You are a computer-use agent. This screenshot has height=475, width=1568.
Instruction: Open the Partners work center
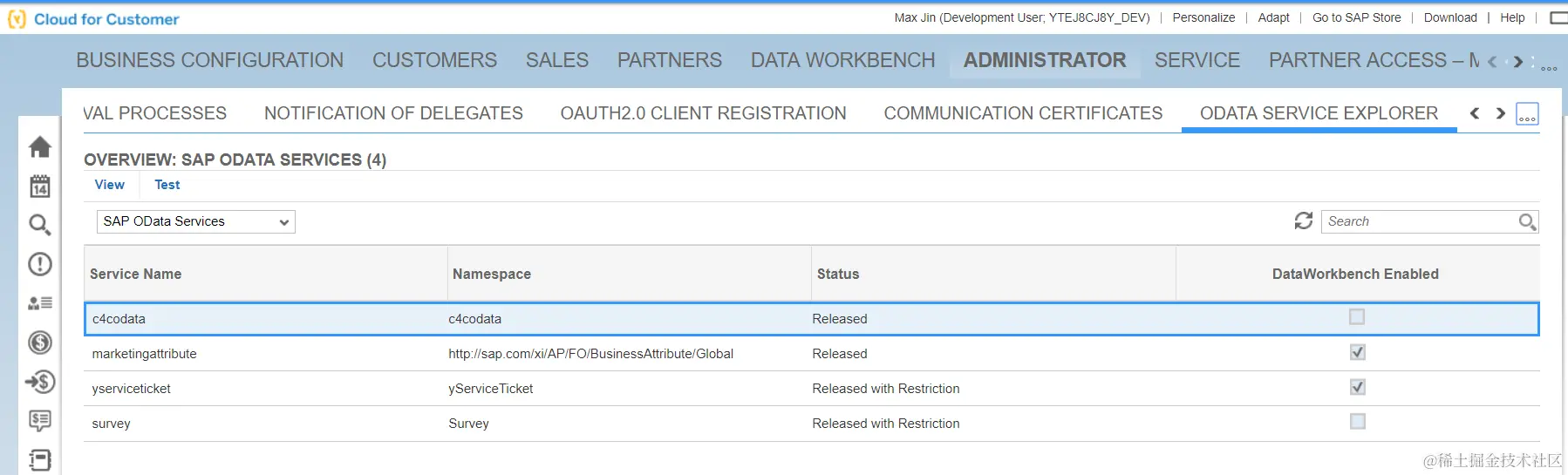point(669,60)
